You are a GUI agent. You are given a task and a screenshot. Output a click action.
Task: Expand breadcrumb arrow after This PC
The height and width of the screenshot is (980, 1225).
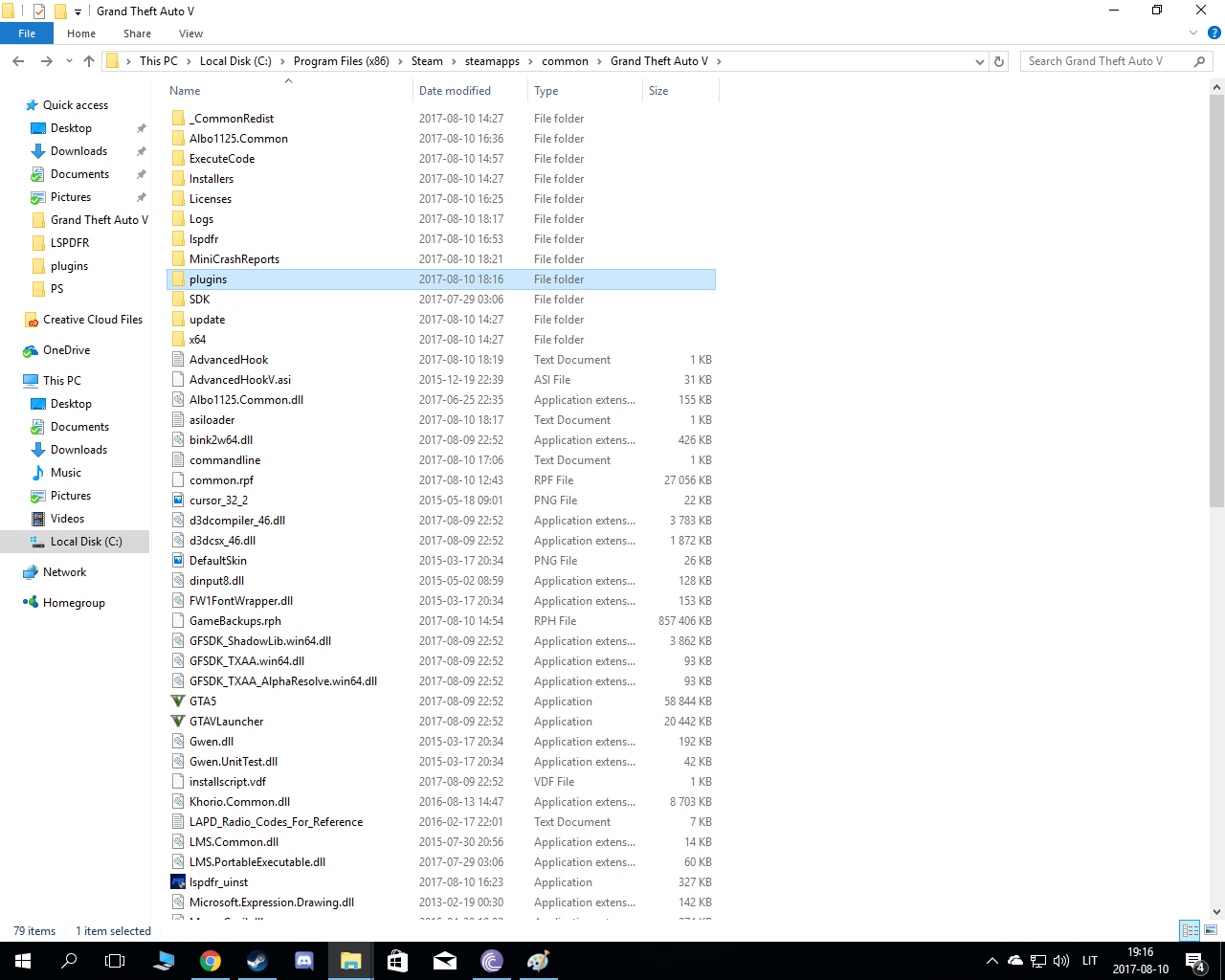(189, 61)
